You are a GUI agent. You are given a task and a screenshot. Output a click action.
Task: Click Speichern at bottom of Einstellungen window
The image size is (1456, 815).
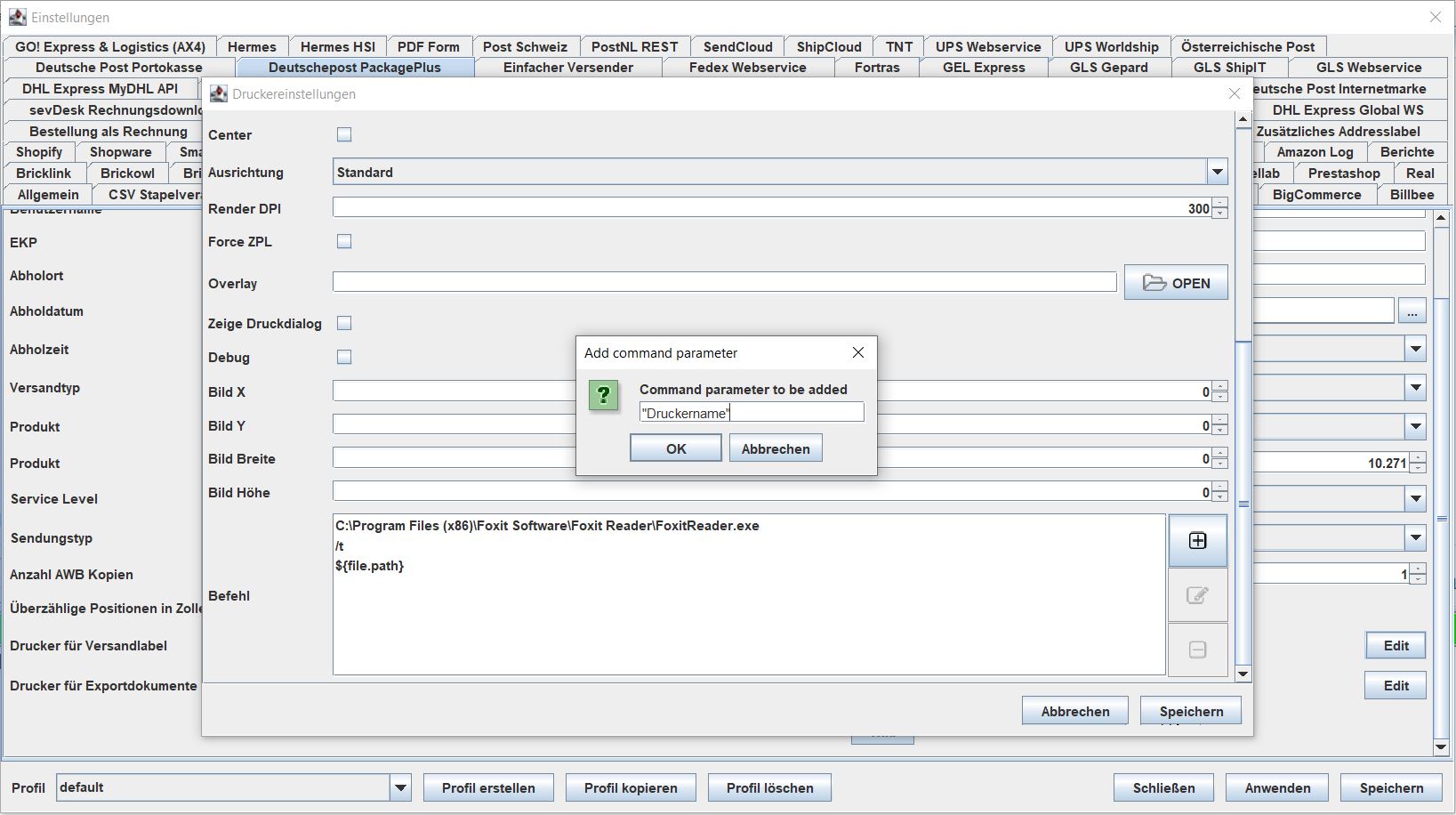click(x=1391, y=787)
